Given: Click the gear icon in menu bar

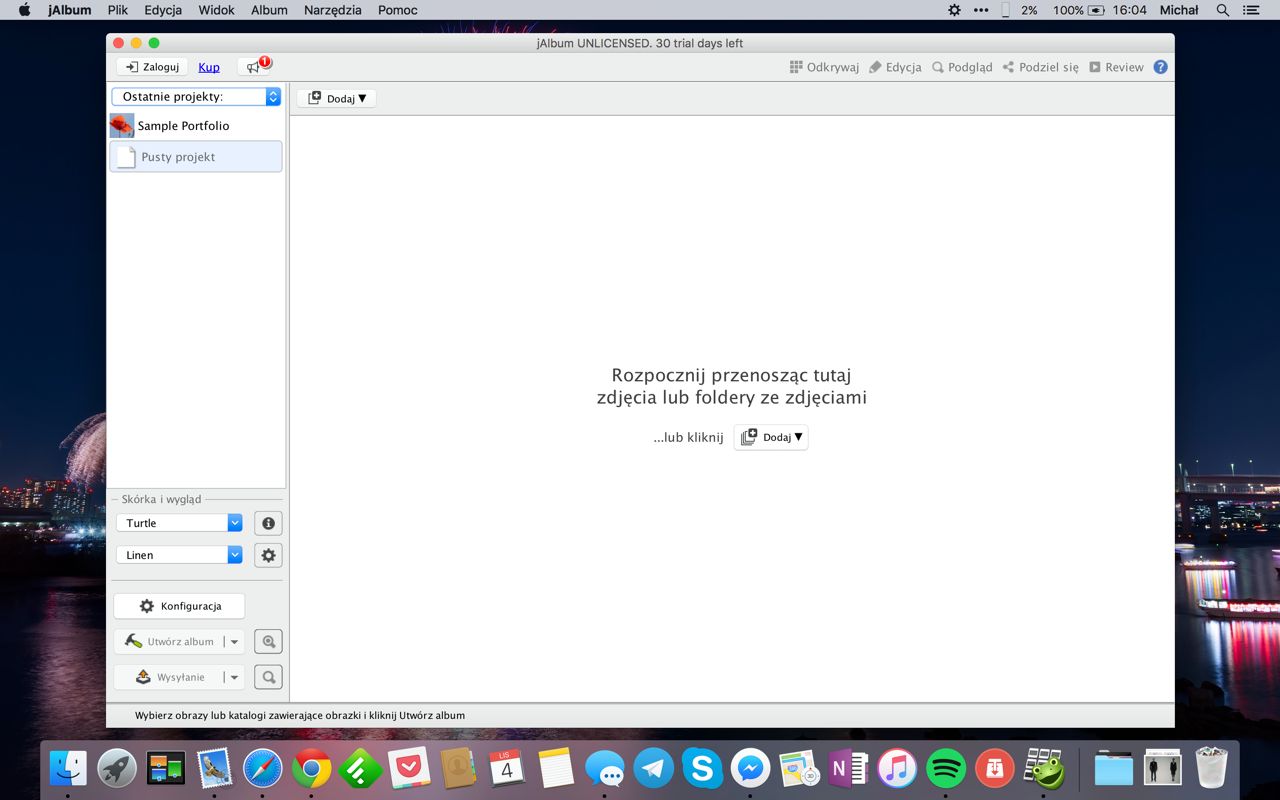Looking at the screenshot, I should pos(954,10).
